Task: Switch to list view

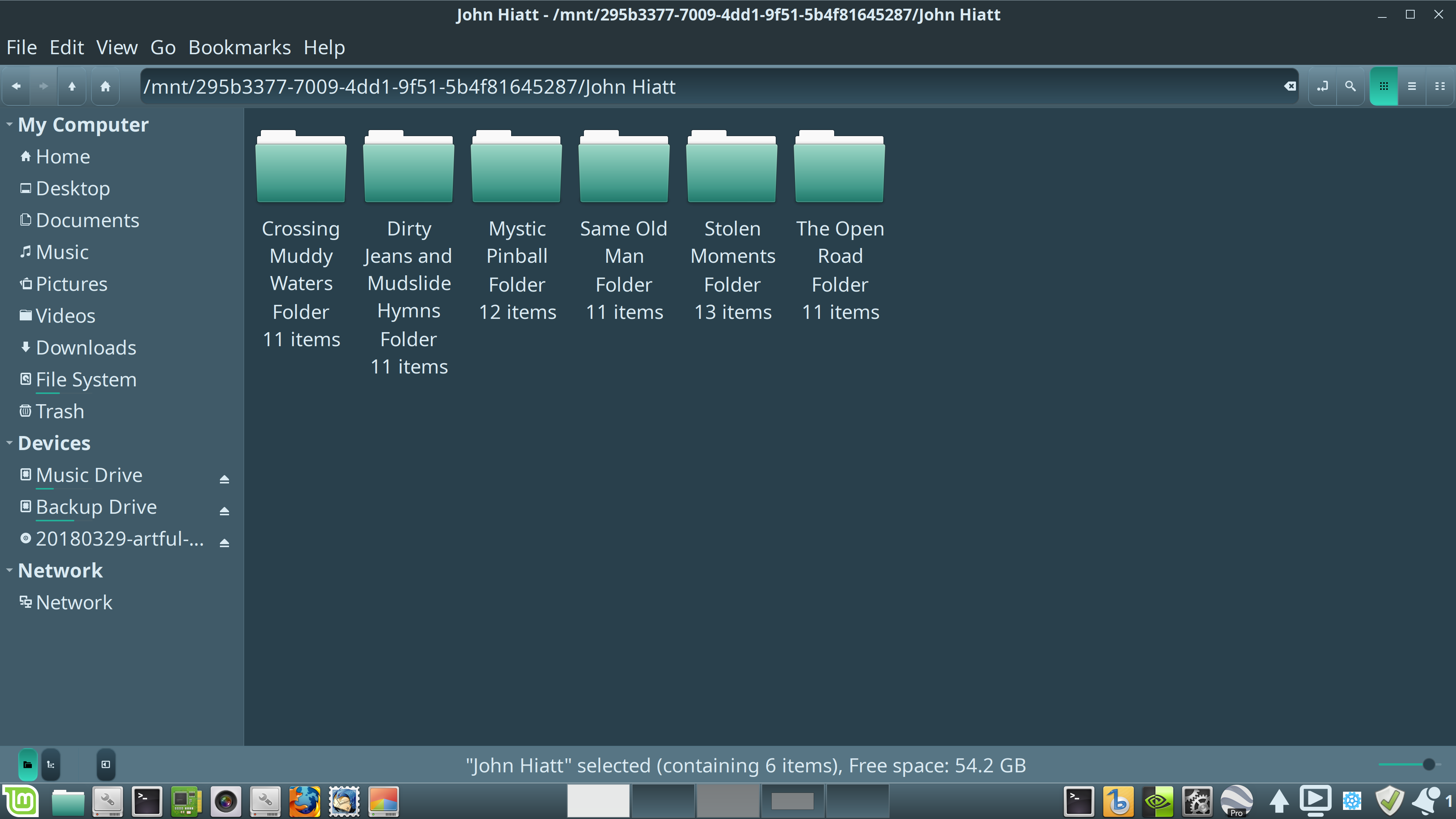Action: pos(1411,86)
